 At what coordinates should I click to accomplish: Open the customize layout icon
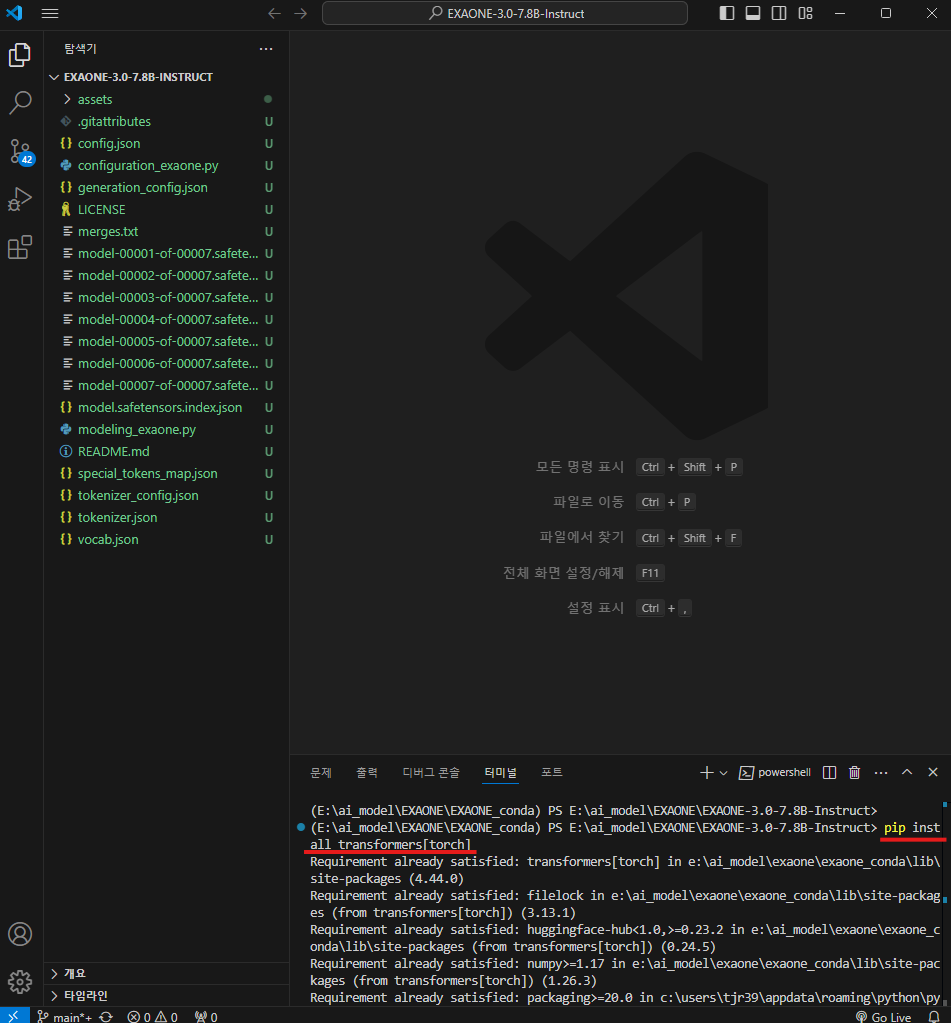point(806,13)
